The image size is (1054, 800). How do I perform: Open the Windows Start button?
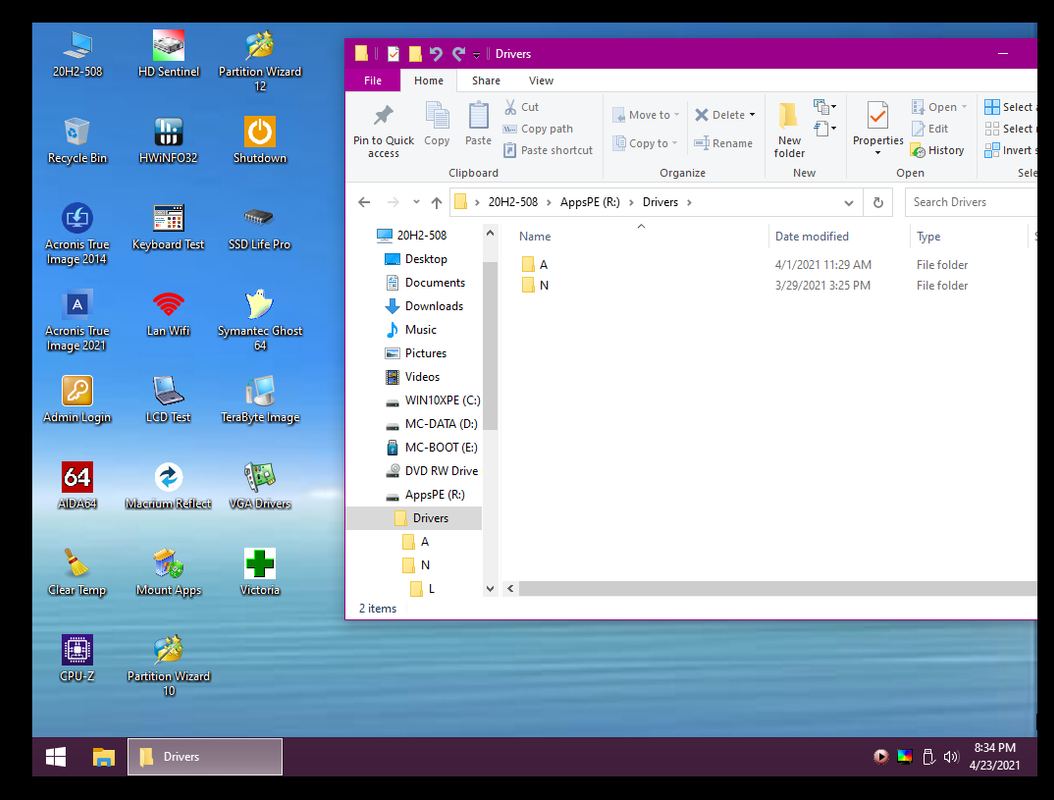tap(56, 757)
